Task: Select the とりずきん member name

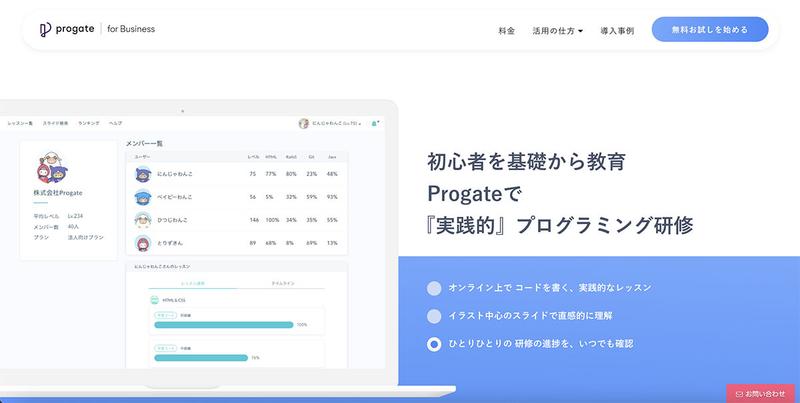Action: tap(170, 243)
